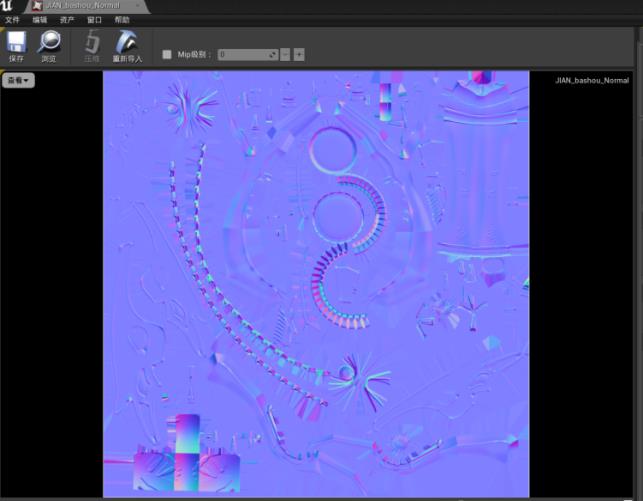The image size is (643, 501).
Task: Open the Window (窗口) menu
Action: 94,20
